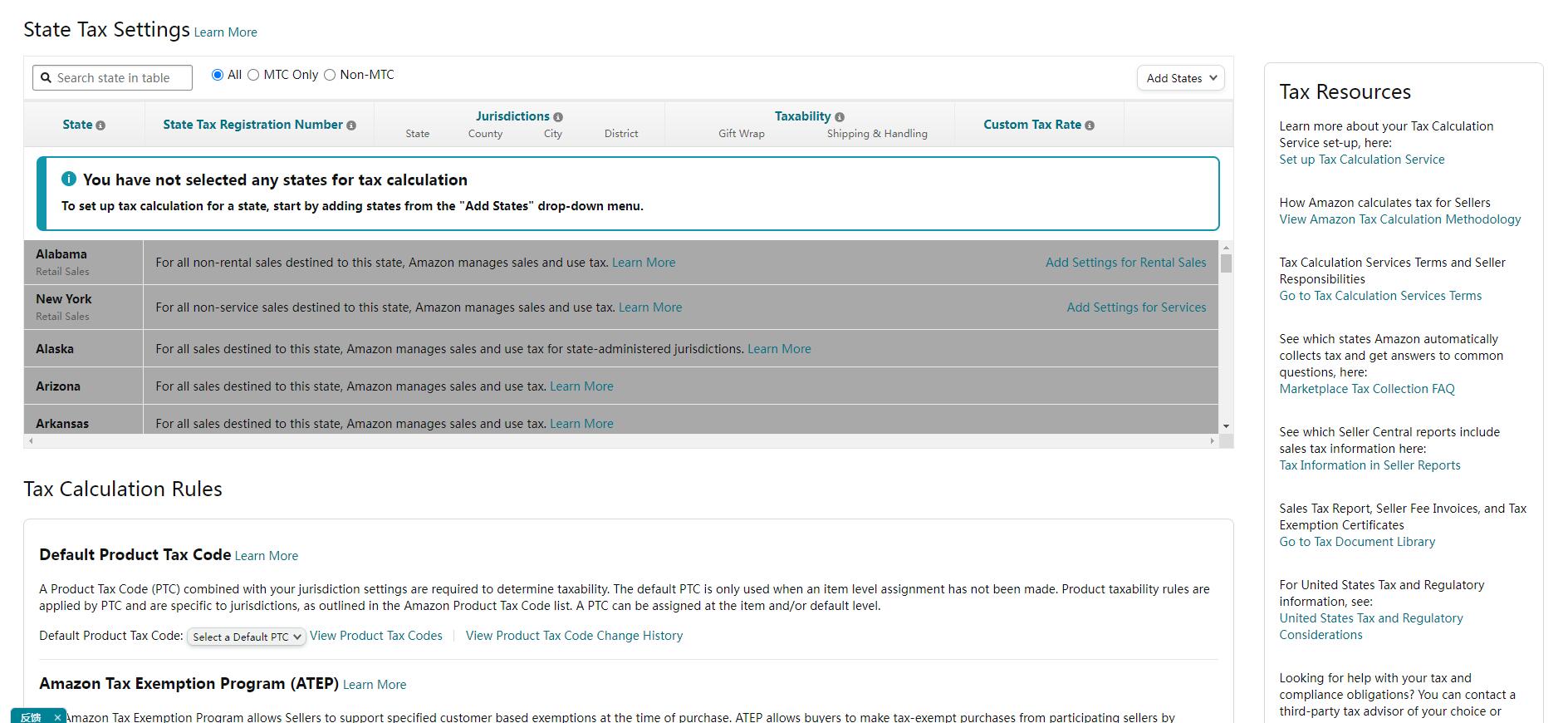Click the table's scroll down arrow
The image size is (1568, 723).
coord(1226,426)
